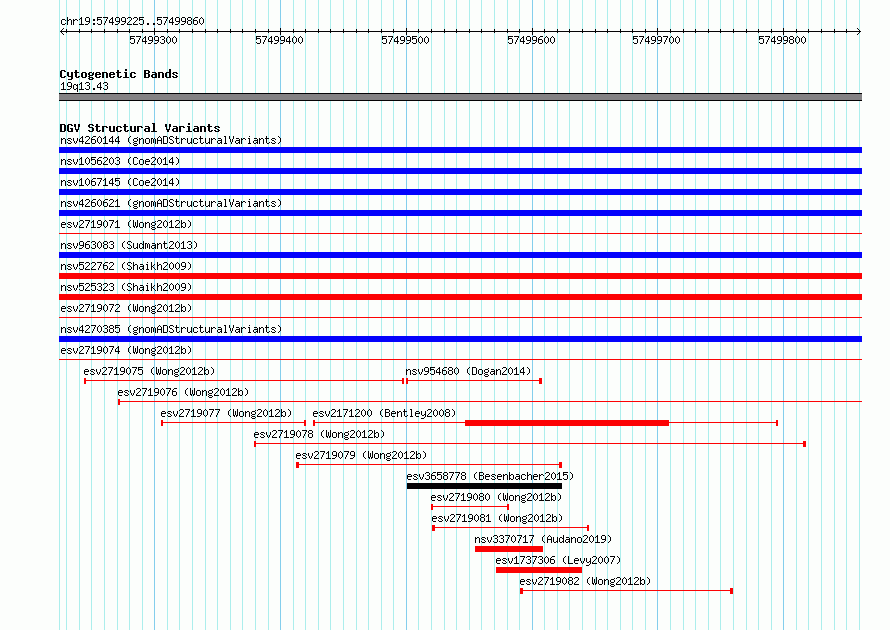Open the nsv522762 (Shaikh2009) red bar

pyautogui.click(x=460, y=276)
